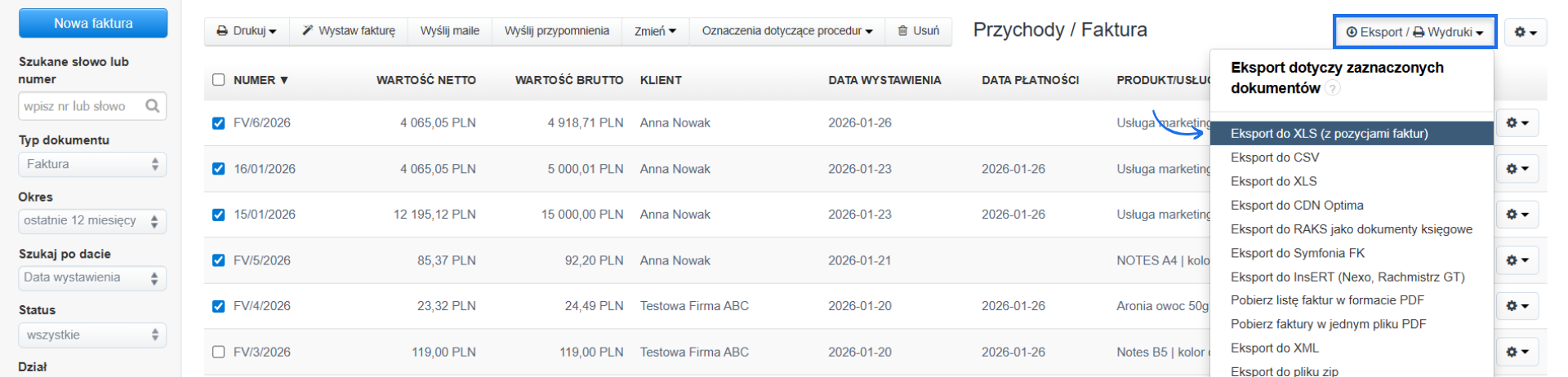Open gear menu for invoice FV/6/2026
The height and width of the screenshot is (377, 1568).
click(x=1517, y=122)
